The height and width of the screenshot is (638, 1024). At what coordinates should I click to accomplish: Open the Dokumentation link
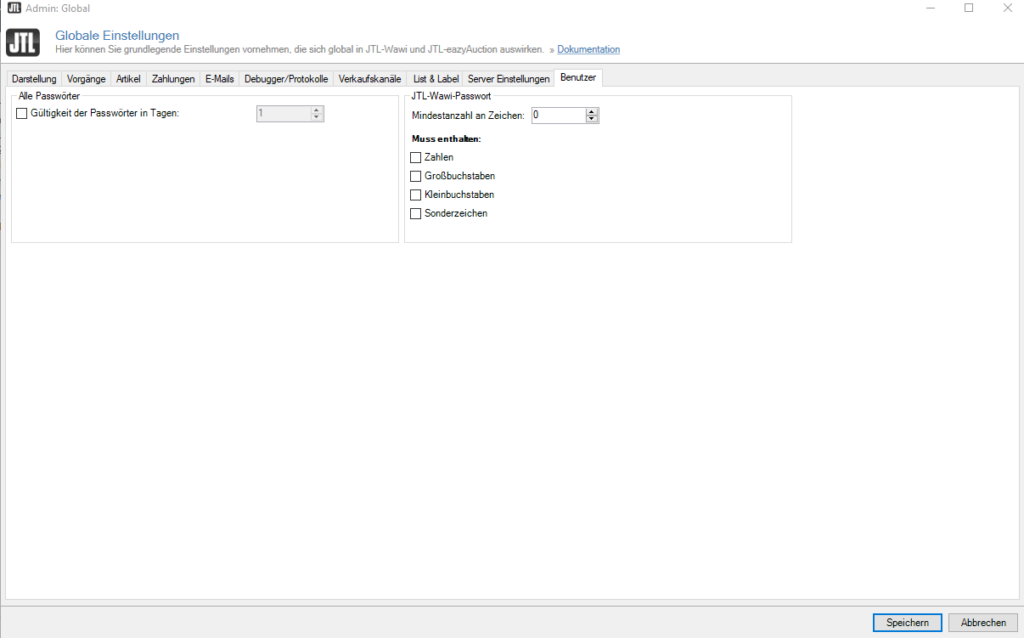(588, 49)
